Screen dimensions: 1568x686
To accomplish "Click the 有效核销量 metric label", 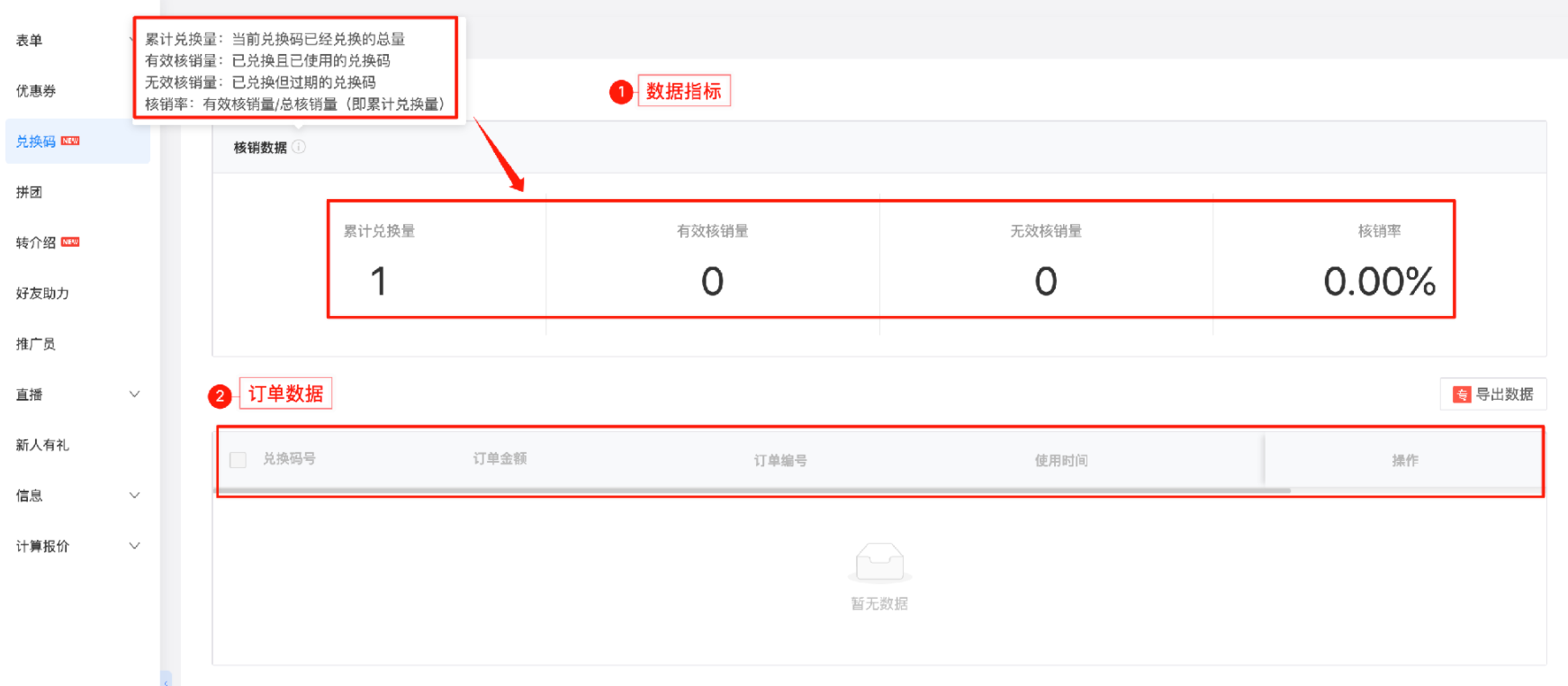I will [712, 231].
